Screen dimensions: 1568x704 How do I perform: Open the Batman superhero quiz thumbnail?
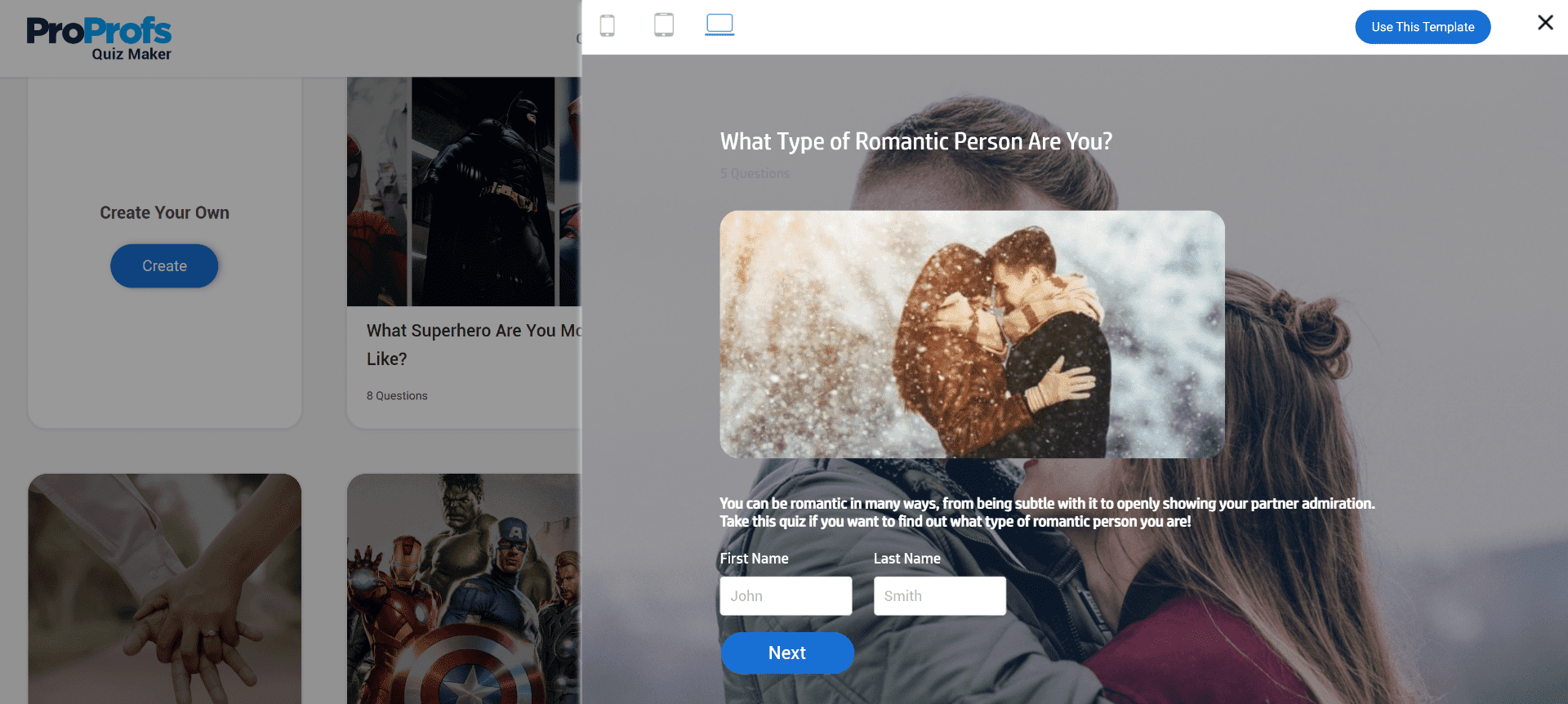[463, 192]
